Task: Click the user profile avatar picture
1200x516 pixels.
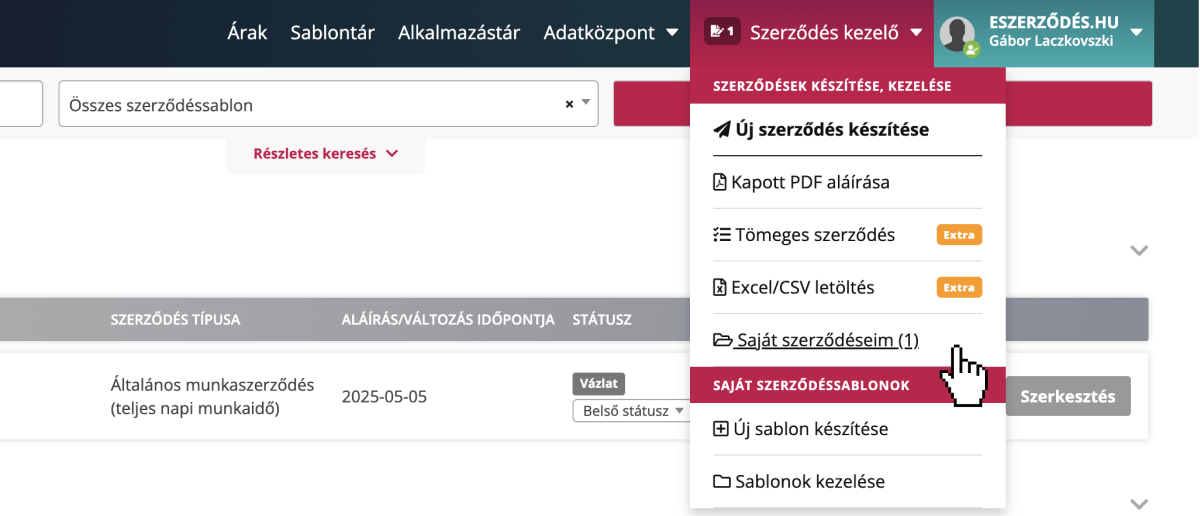Action: [958, 34]
